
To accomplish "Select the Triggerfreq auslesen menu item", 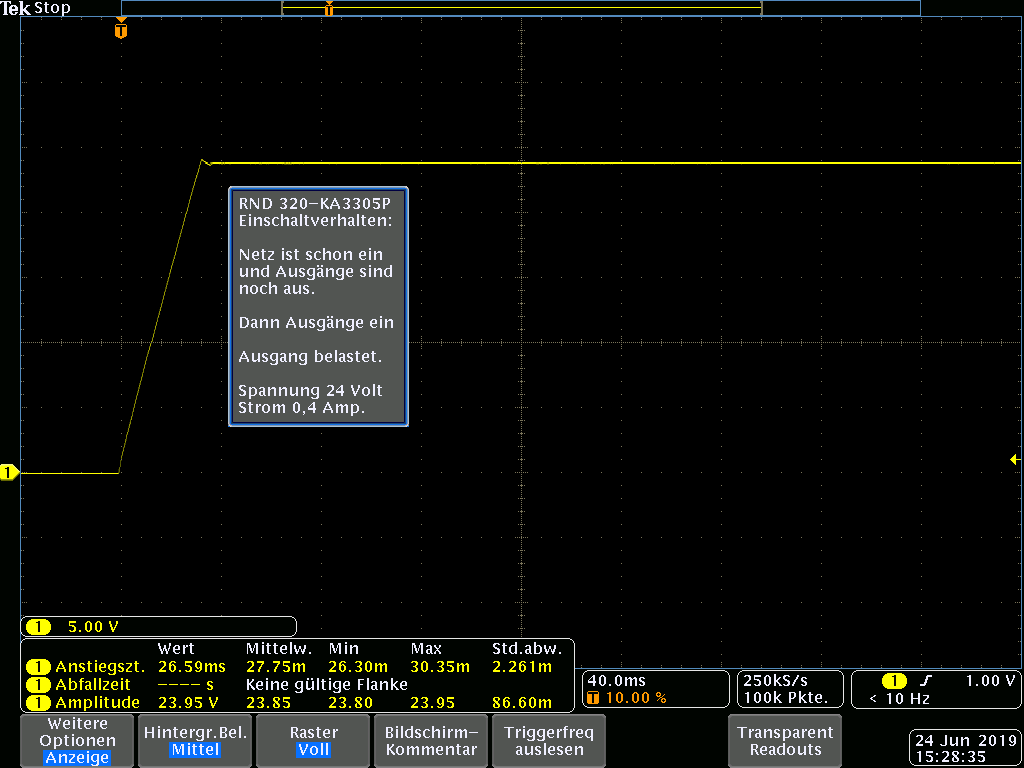I will (549, 741).
